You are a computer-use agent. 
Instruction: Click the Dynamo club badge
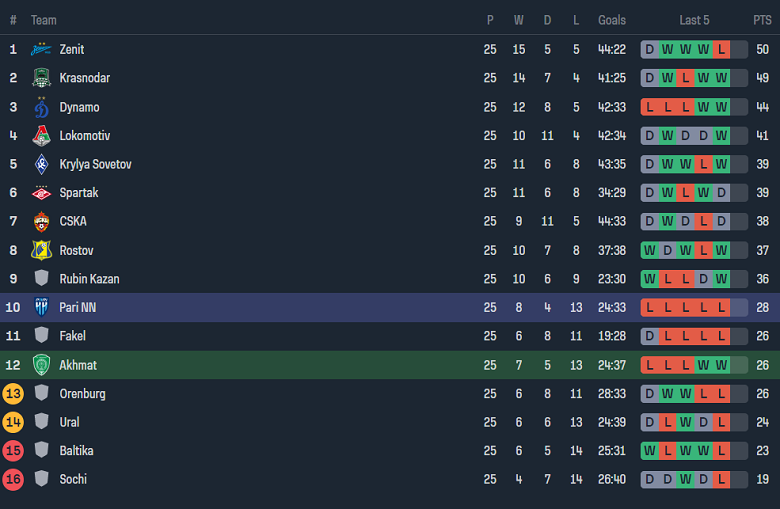coord(41,107)
